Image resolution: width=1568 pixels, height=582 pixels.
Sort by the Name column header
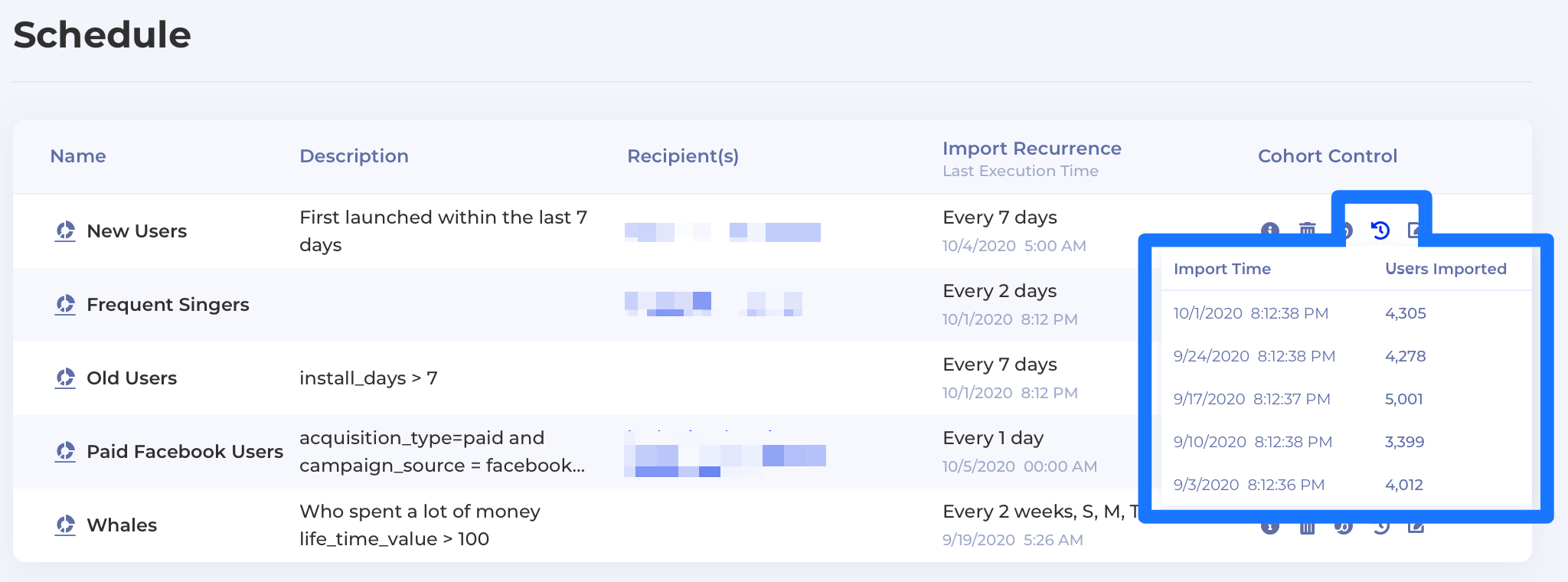pos(78,156)
